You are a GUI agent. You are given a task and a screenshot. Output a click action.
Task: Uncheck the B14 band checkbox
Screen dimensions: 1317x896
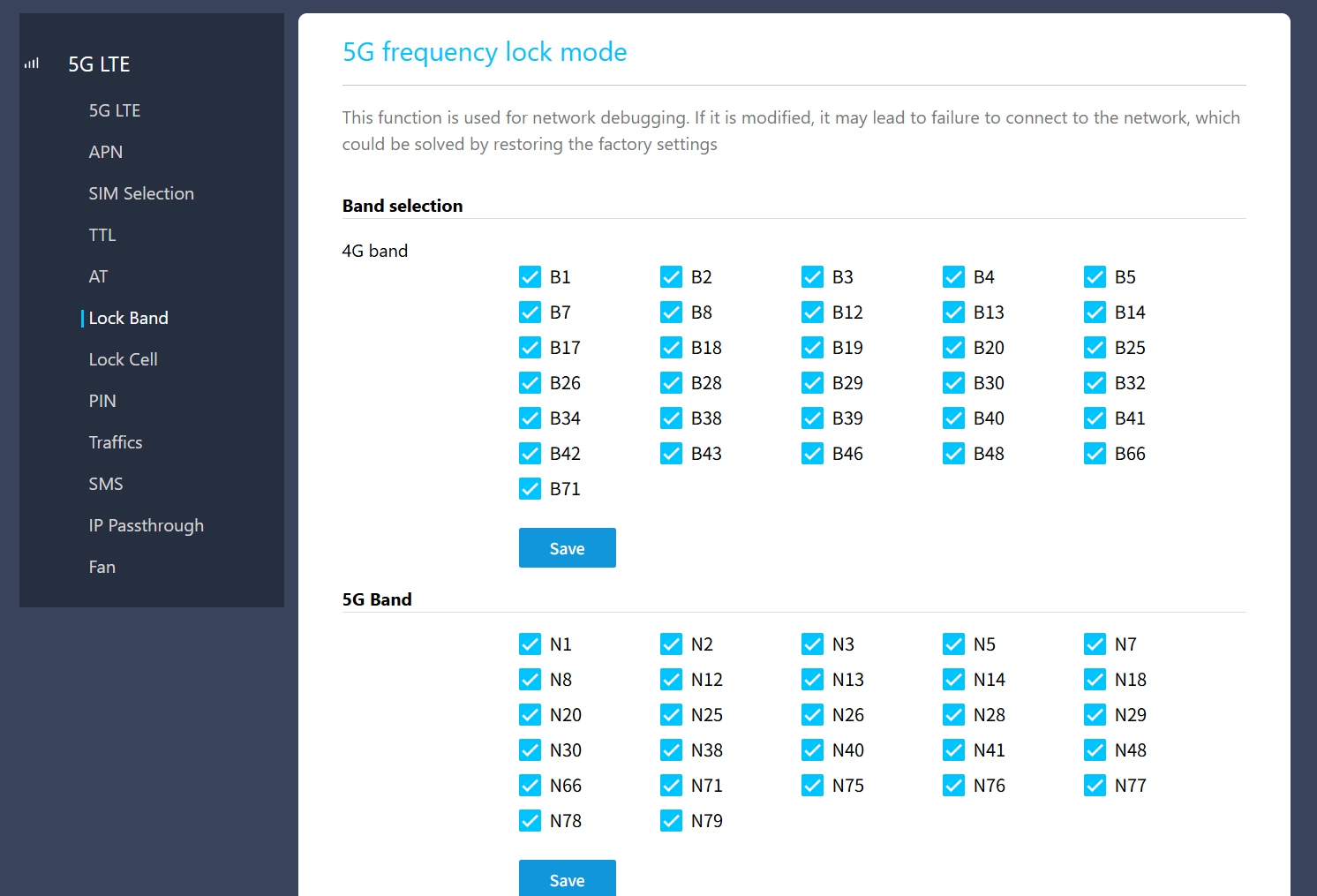[x=1095, y=312]
